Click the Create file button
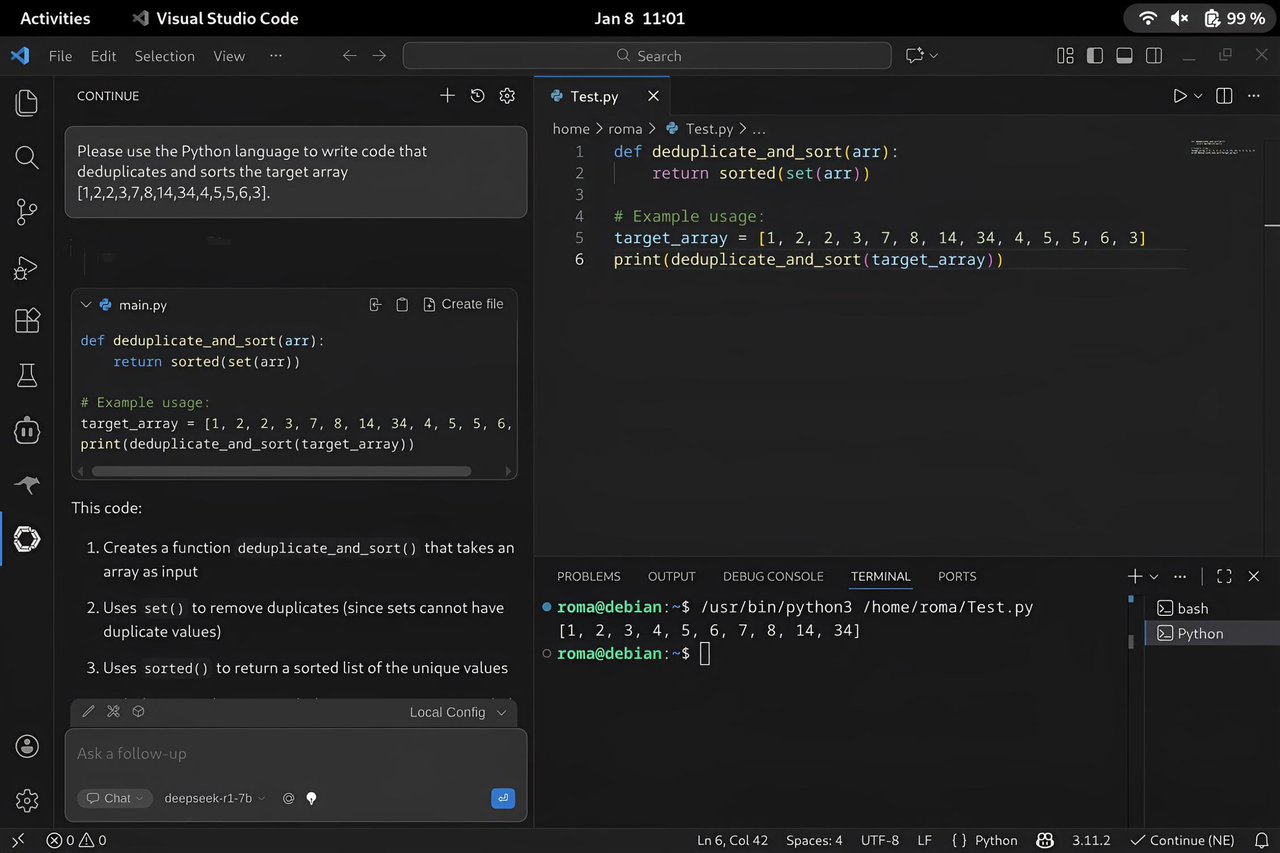The width and height of the screenshot is (1280, 853). coord(463,304)
